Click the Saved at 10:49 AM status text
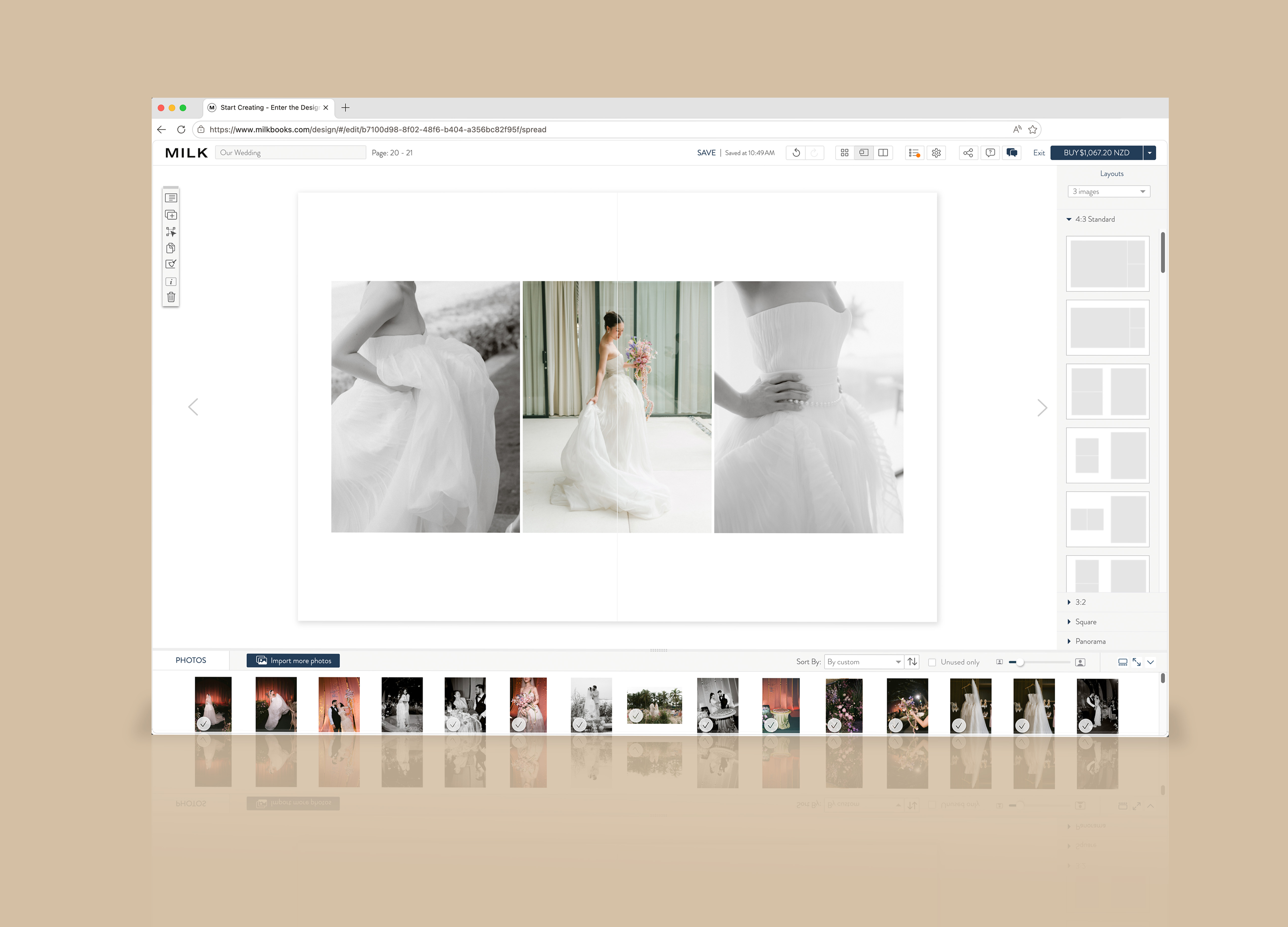The height and width of the screenshot is (927, 1288). (750, 153)
